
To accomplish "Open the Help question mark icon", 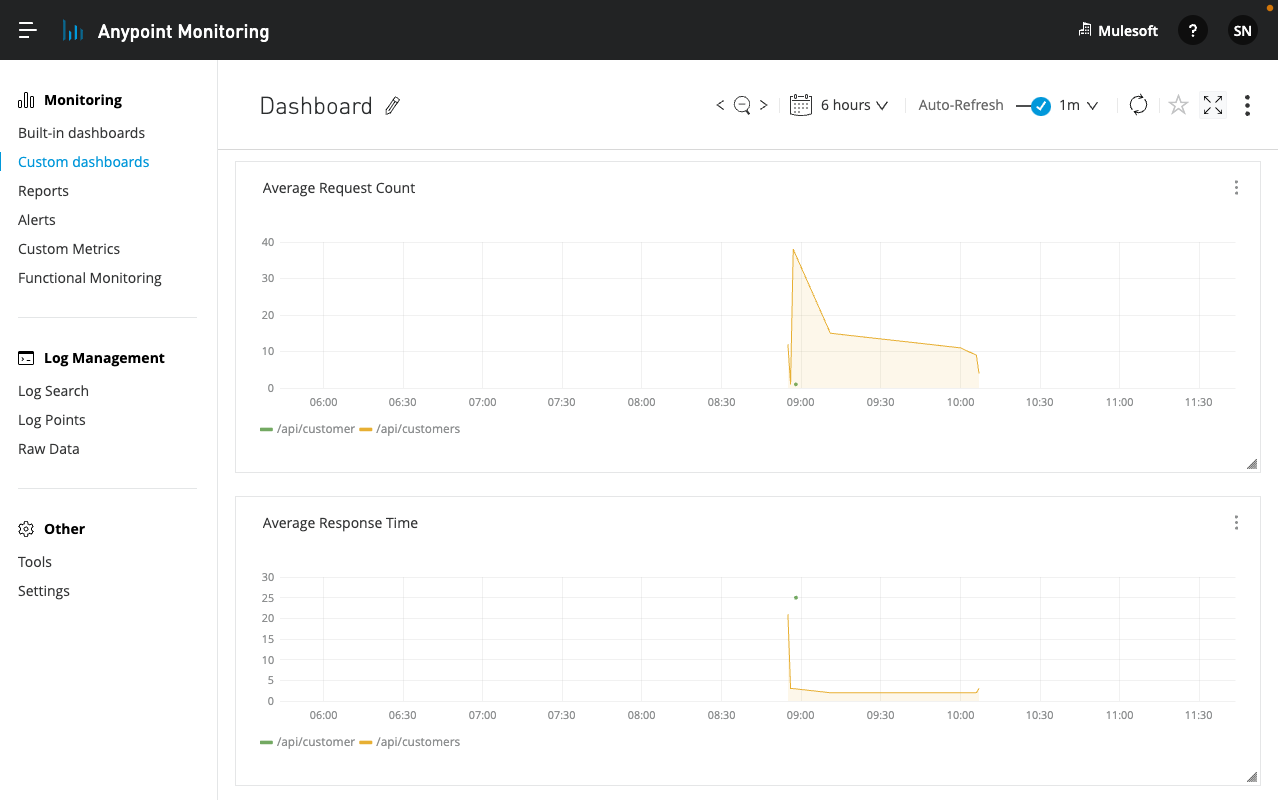I will coord(1192,30).
